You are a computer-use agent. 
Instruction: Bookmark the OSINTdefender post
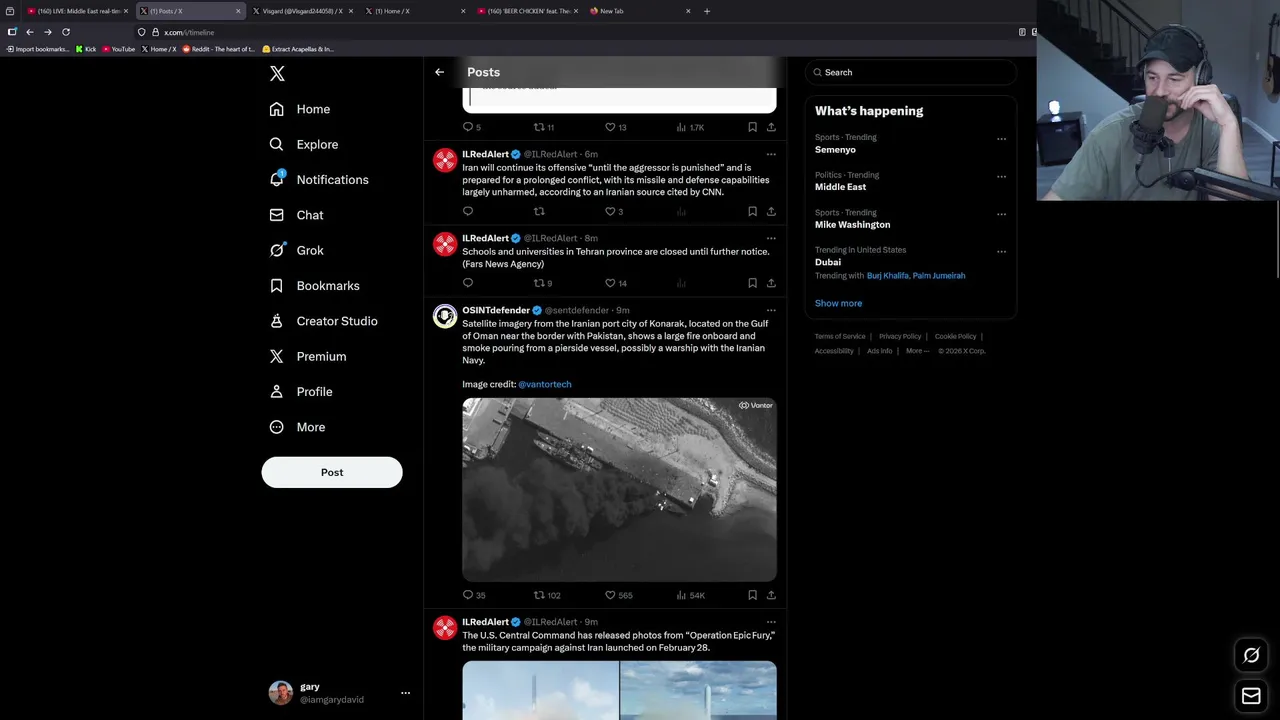[x=752, y=595]
